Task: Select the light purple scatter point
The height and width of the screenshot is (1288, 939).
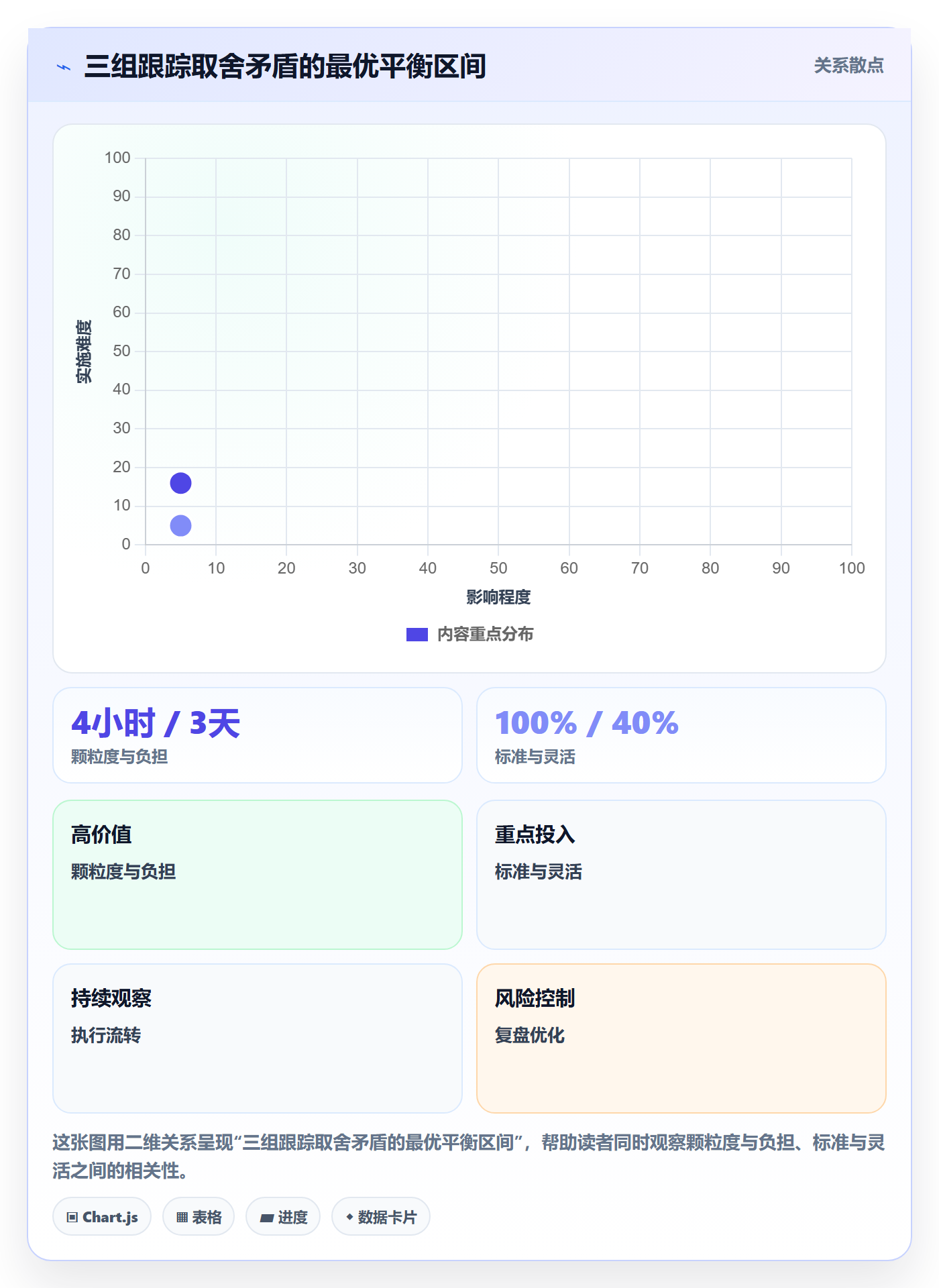Action: point(180,525)
